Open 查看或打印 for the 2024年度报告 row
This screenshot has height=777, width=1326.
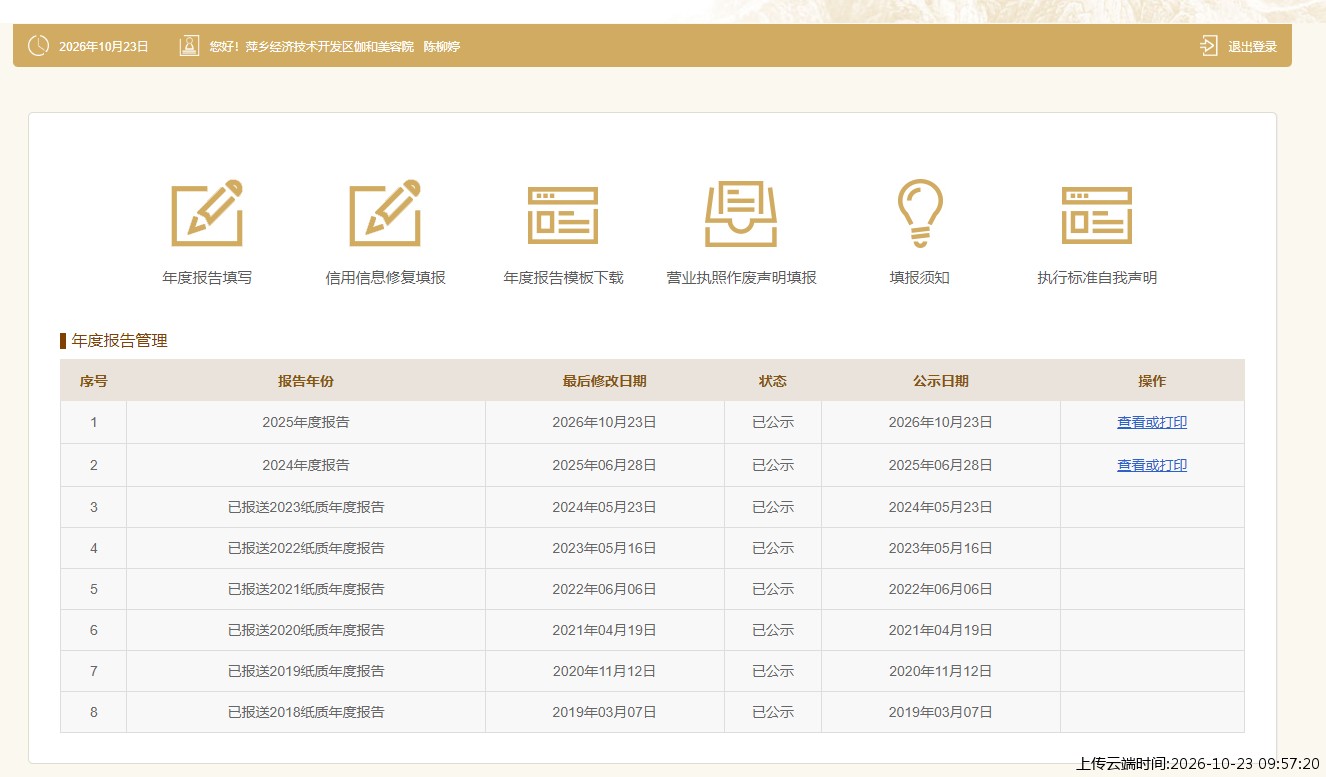(1152, 465)
